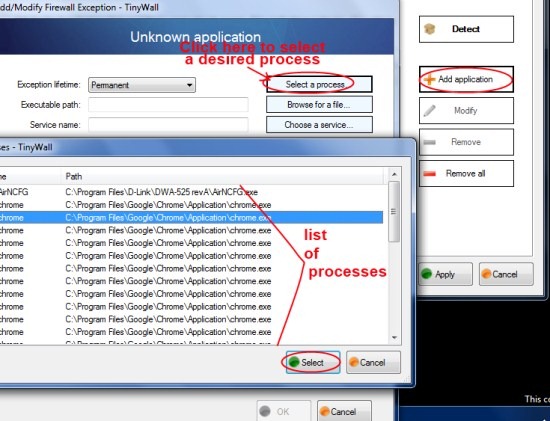Click the orange plus Add application icon
Screen dimensions: 550x421
tap(429, 80)
